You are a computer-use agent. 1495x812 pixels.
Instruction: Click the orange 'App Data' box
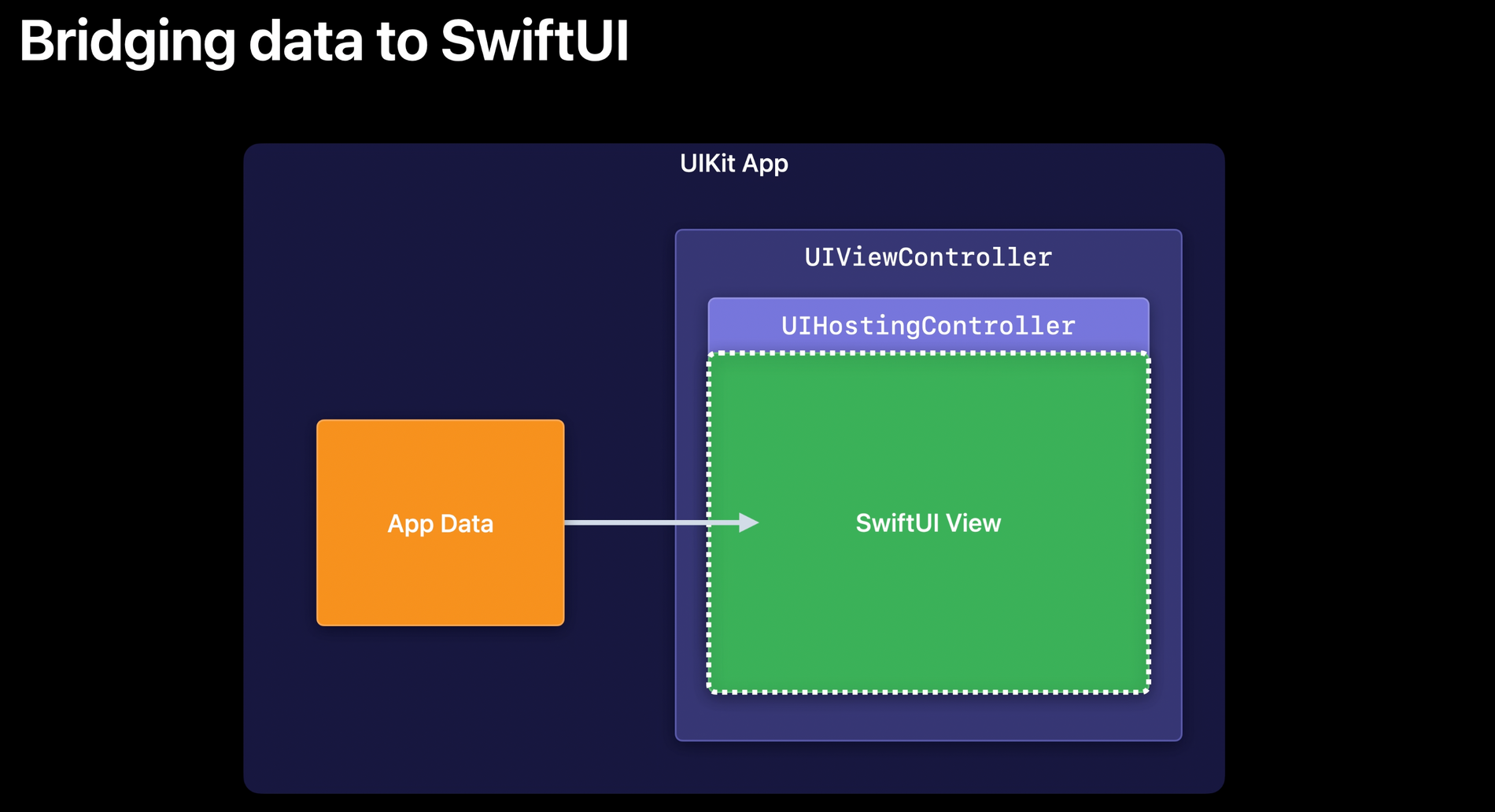click(441, 523)
